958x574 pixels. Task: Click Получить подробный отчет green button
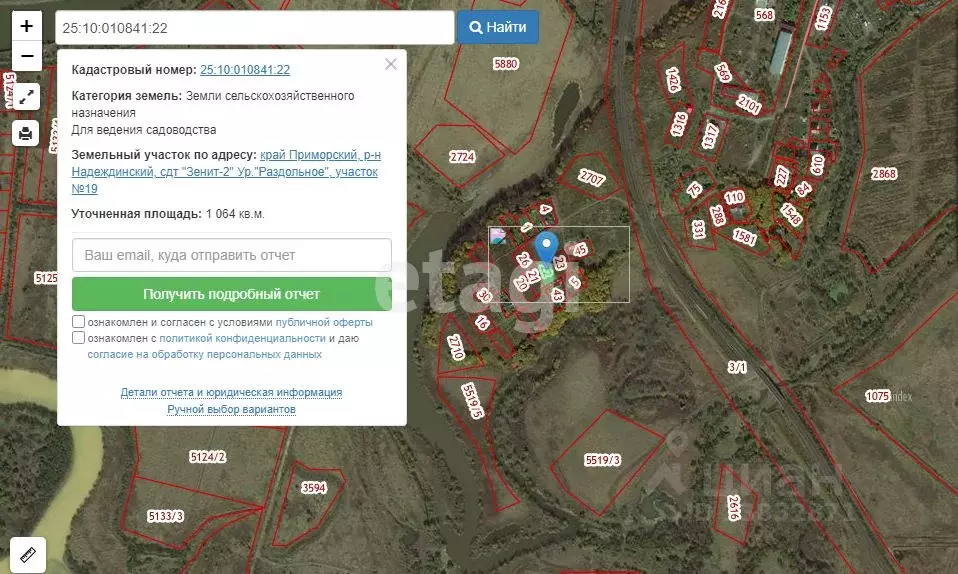click(x=232, y=294)
